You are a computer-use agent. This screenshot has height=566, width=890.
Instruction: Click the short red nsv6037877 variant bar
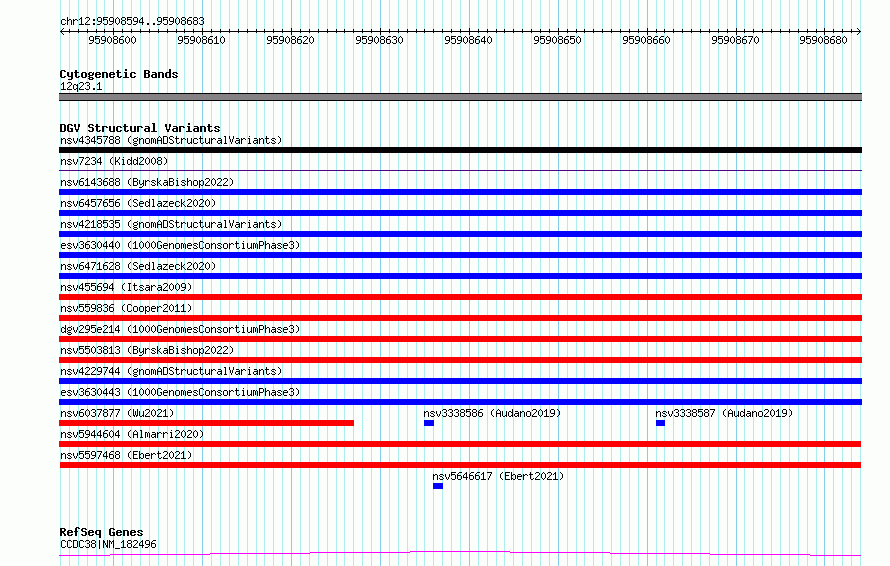(207, 423)
